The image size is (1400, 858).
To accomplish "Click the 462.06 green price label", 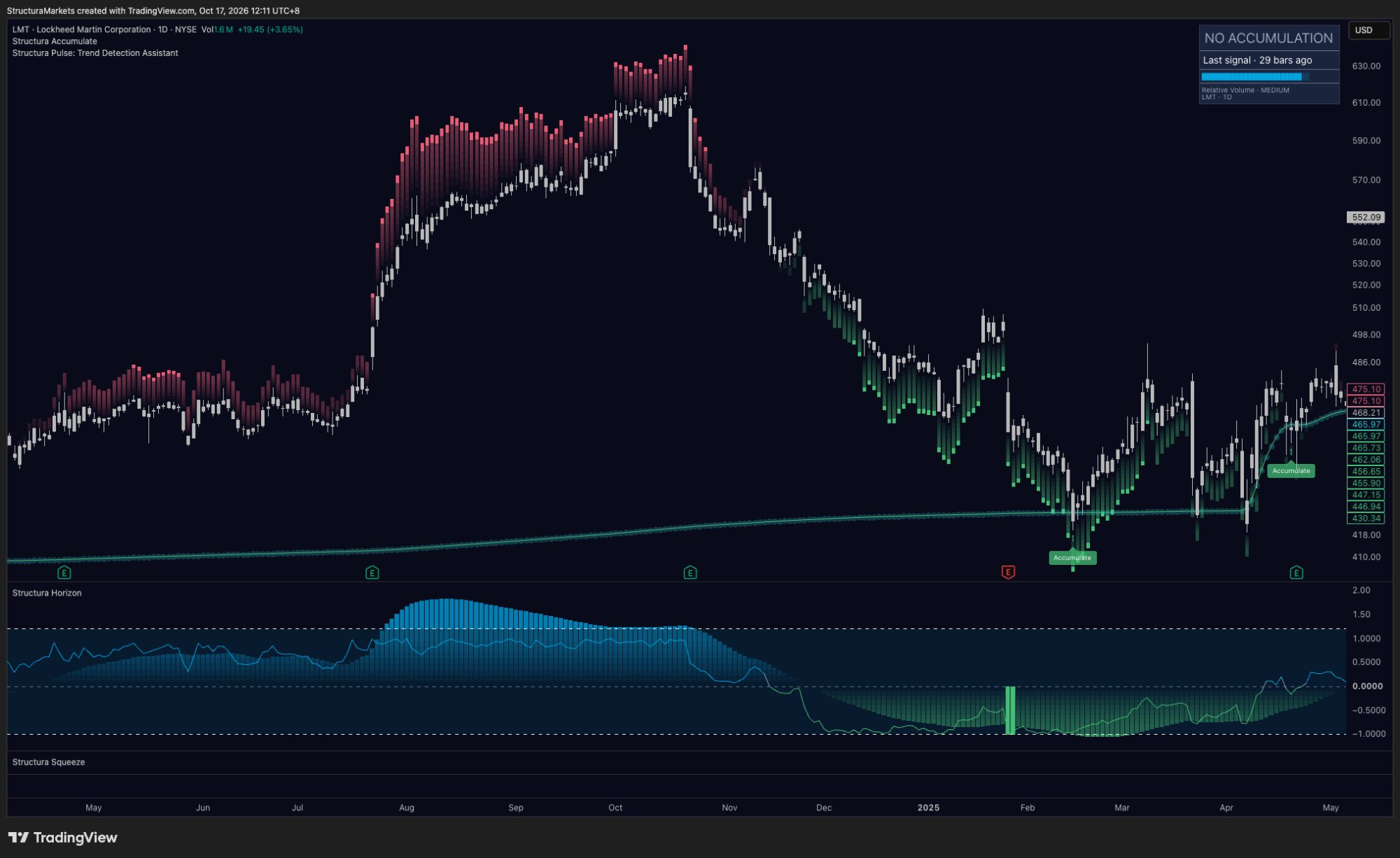I will (1366, 460).
